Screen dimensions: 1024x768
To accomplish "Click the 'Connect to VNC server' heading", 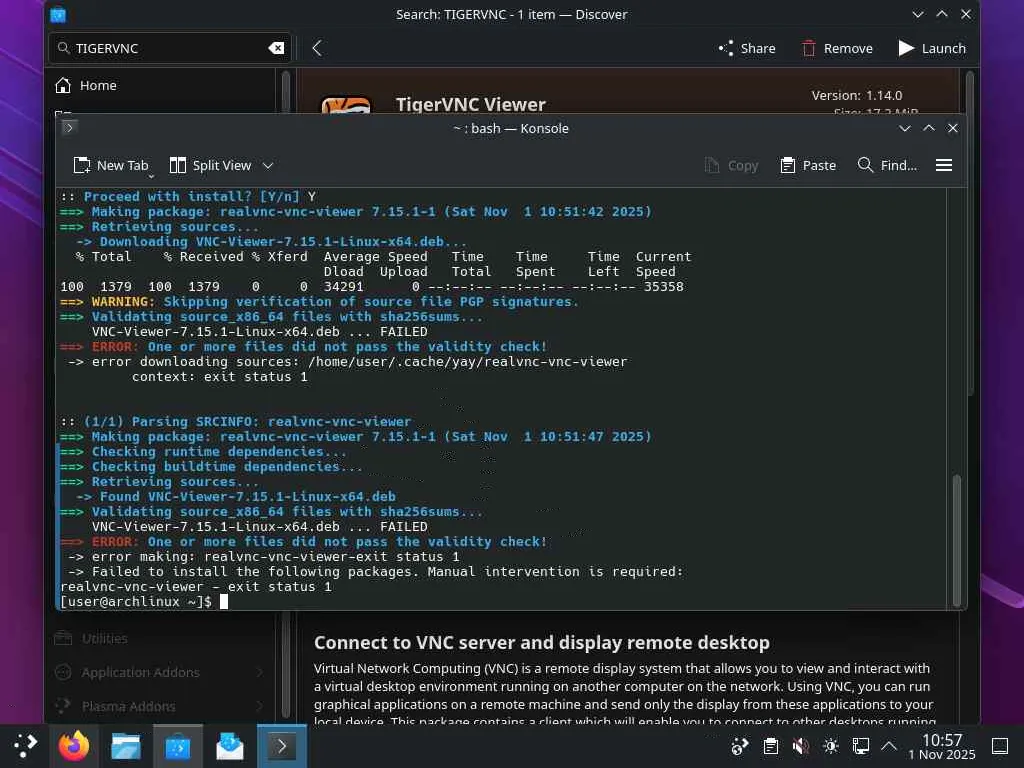I will (x=541, y=643).
